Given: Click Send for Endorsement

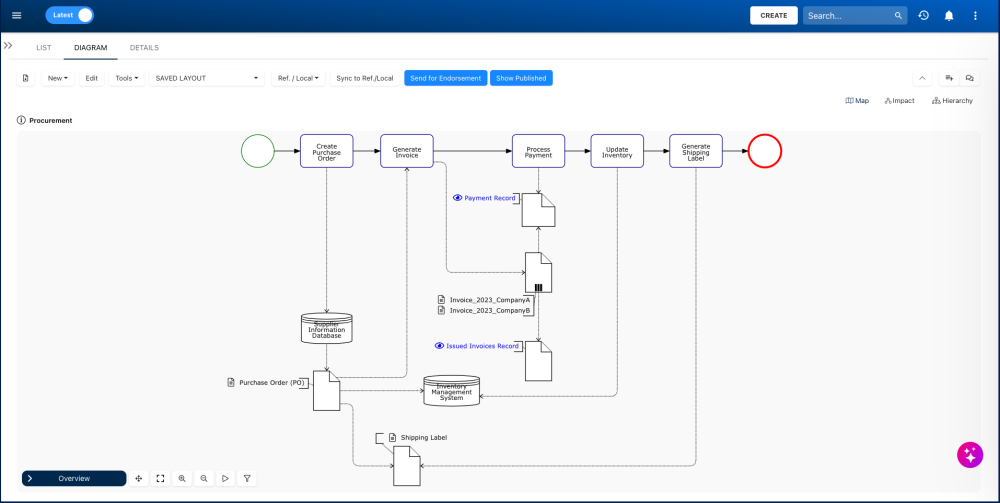Looking at the screenshot, I should [446, 78].
